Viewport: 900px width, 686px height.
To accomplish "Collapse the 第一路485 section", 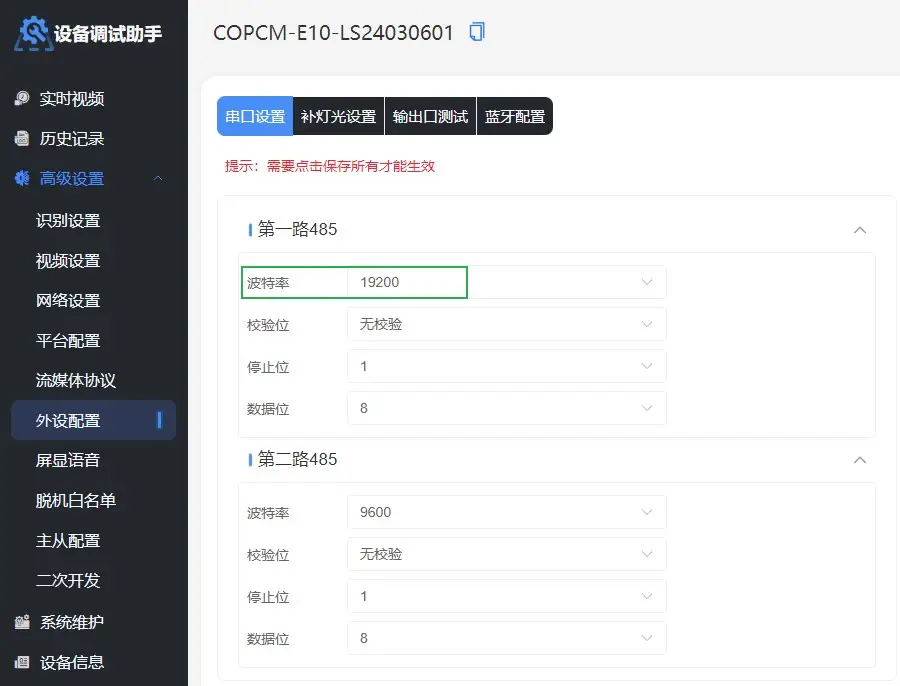I will (x=860, y=230).
